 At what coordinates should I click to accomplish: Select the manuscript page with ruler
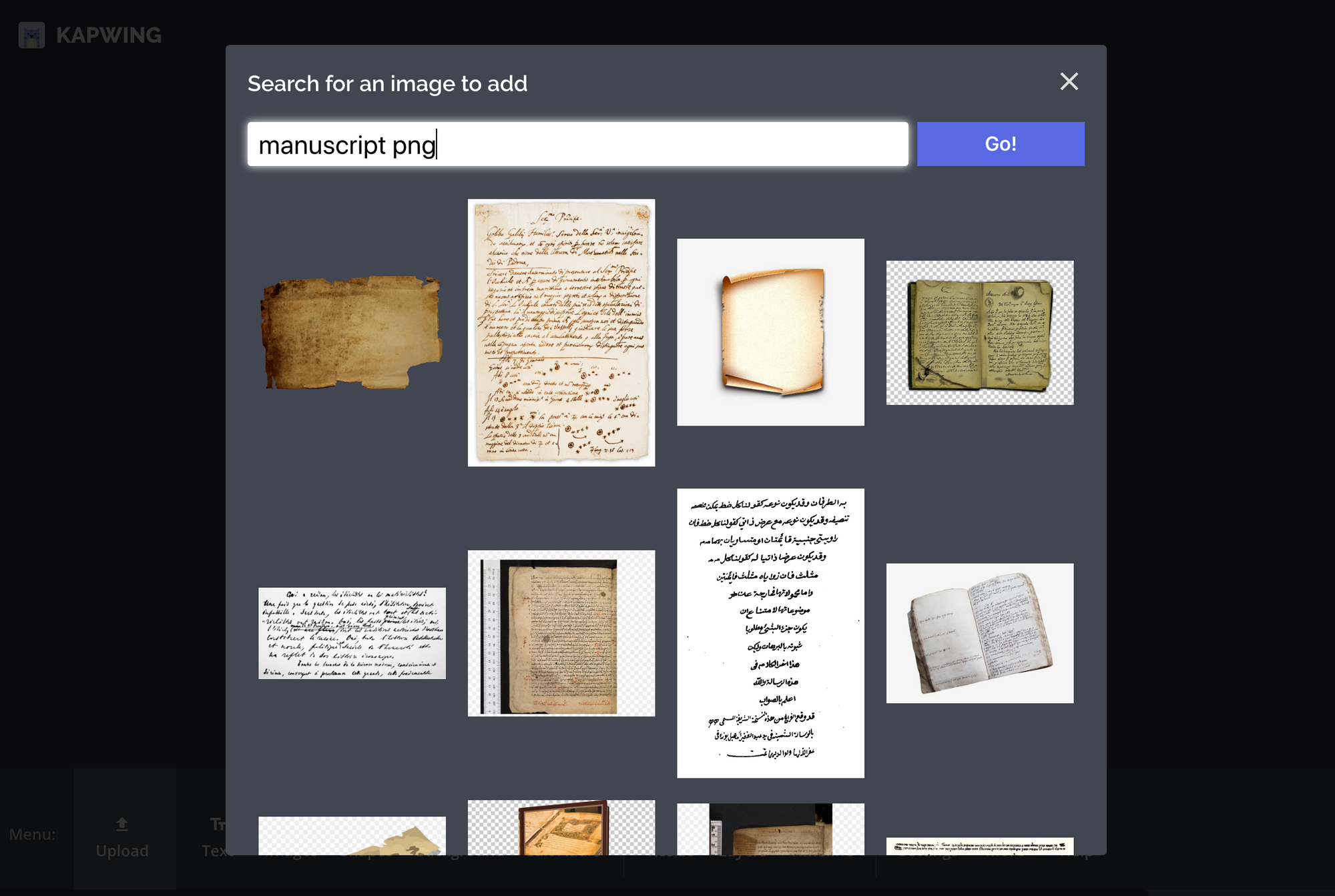(x=561, y=633)
